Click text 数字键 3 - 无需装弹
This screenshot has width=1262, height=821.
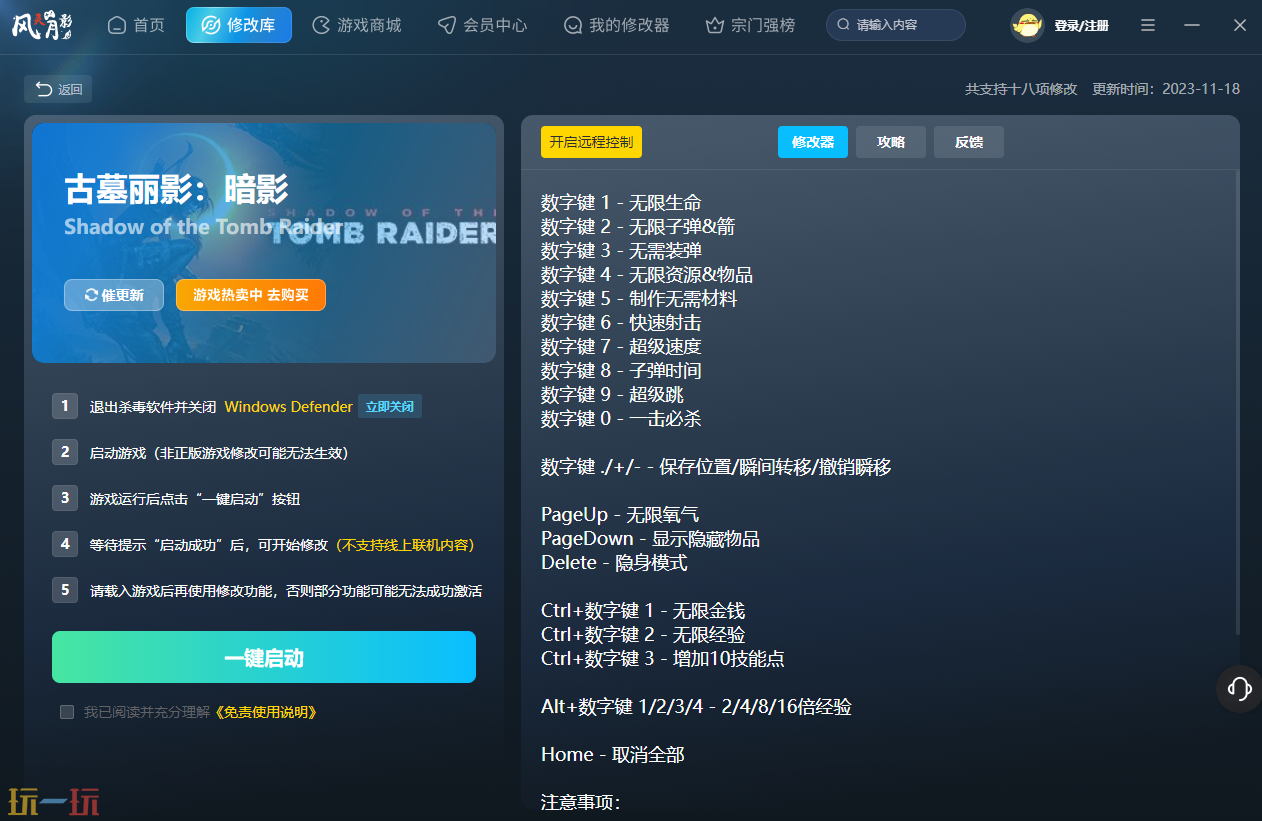[621, 251]
